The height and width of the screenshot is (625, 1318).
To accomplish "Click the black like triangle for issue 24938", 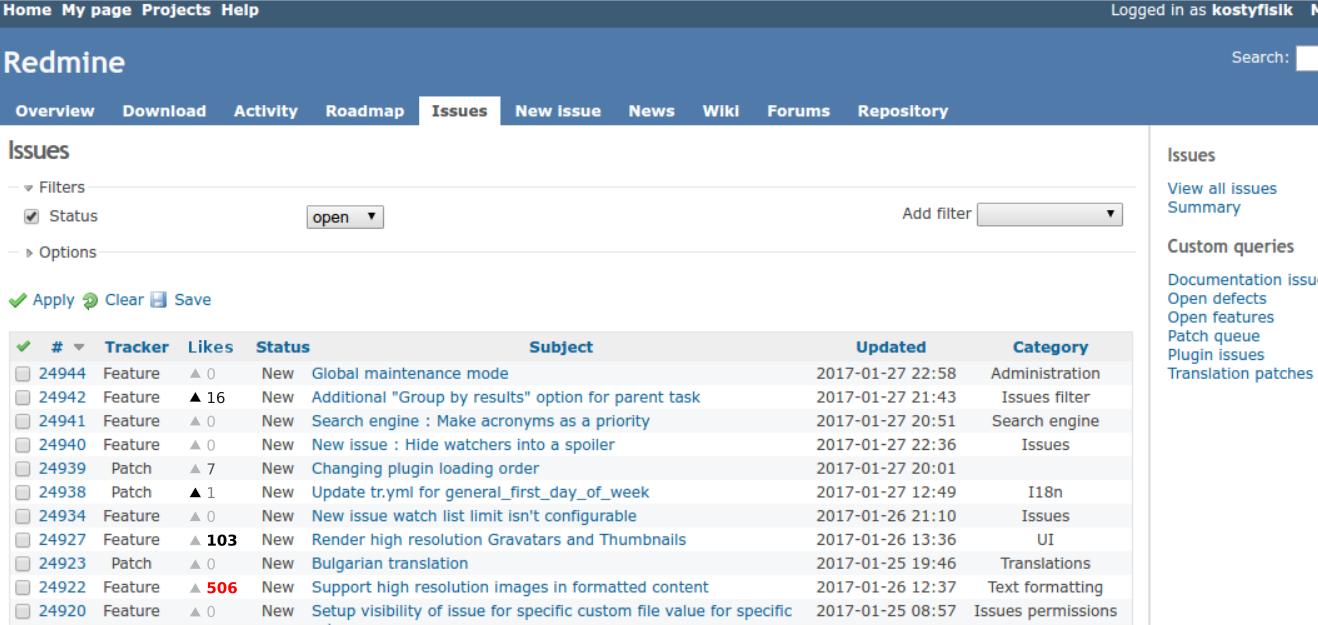I will [195, 493].
